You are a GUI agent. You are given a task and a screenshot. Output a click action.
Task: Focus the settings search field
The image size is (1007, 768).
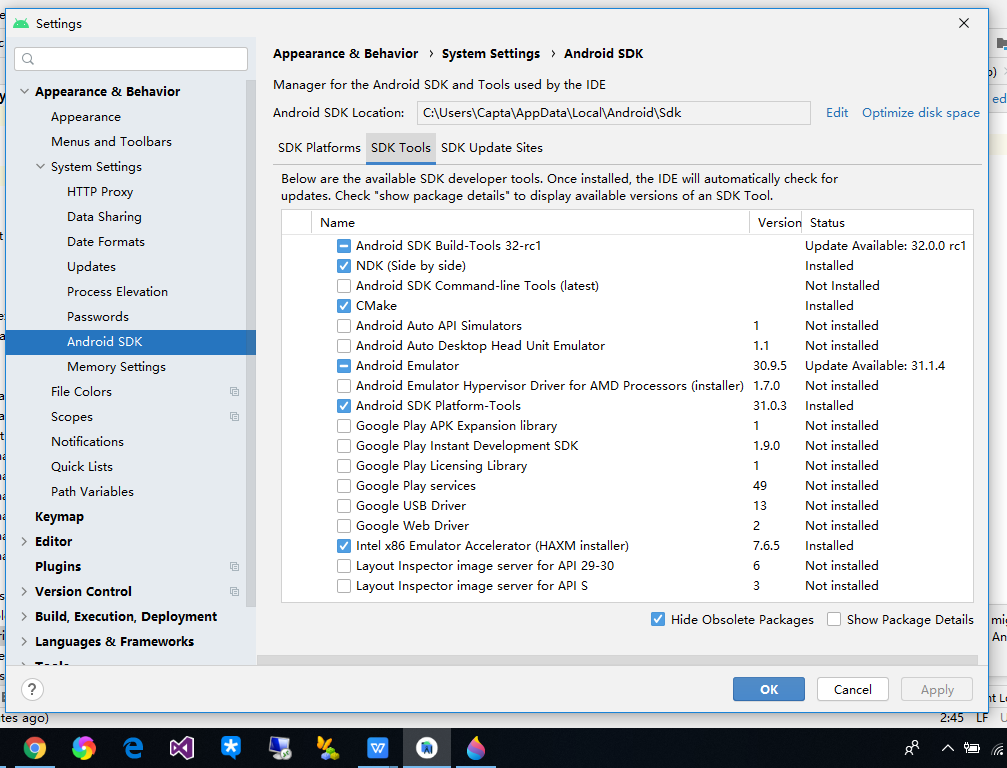tap(131, 59)
